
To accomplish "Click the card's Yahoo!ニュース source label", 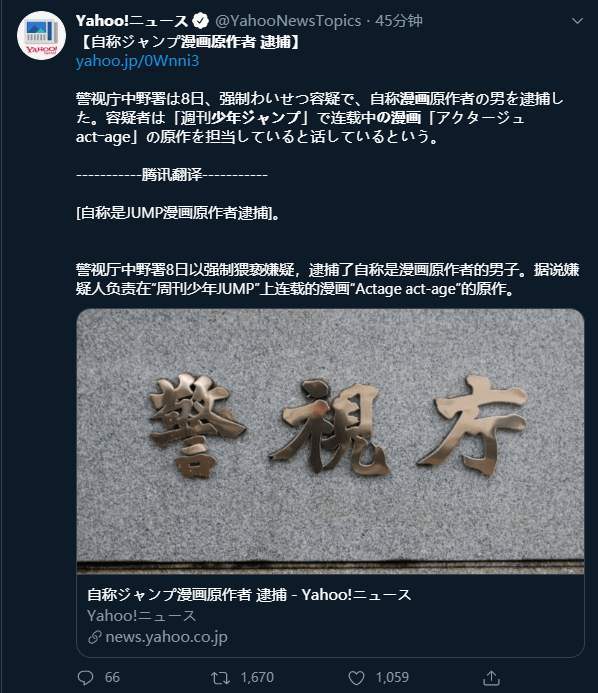I will [x=141, y=616].
